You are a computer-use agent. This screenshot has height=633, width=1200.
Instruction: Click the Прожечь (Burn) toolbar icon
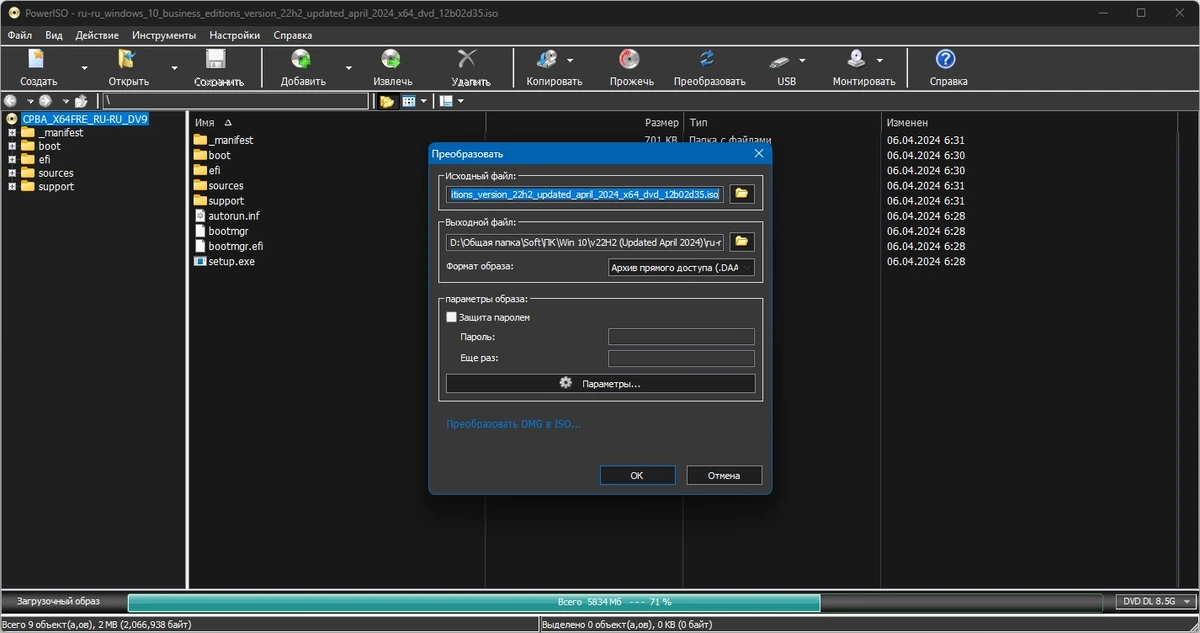tap(630, 59)
